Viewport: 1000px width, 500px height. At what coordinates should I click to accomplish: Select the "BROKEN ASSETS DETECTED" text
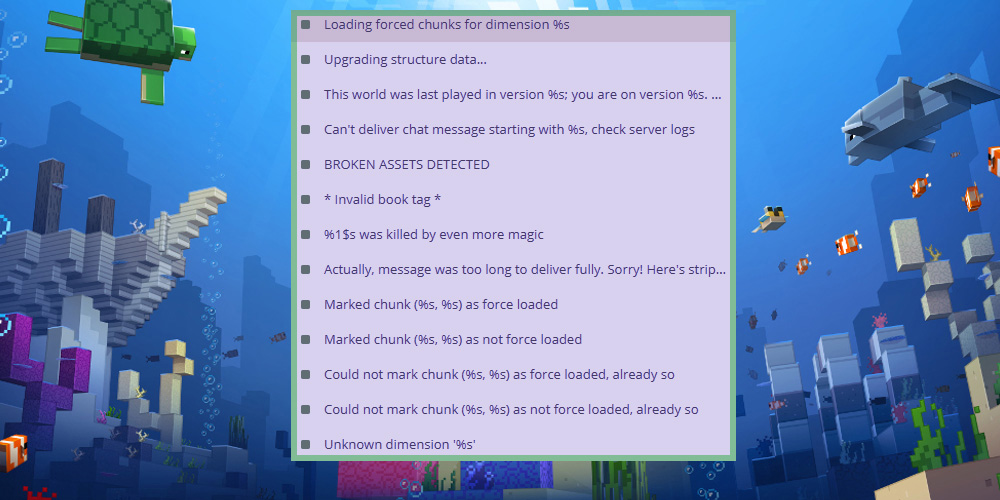[x=406, y=164]
